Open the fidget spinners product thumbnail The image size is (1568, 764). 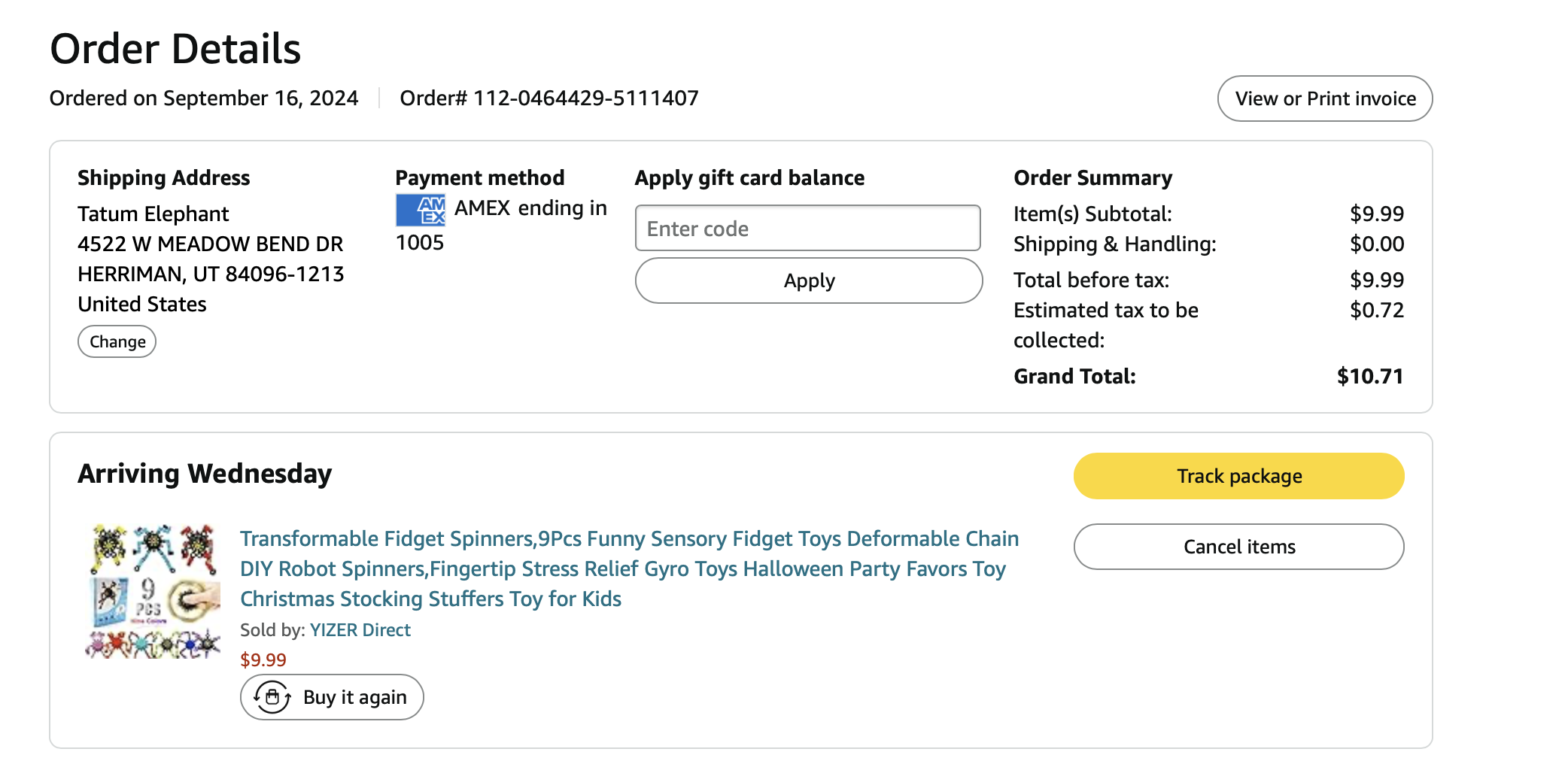(153, 591)
